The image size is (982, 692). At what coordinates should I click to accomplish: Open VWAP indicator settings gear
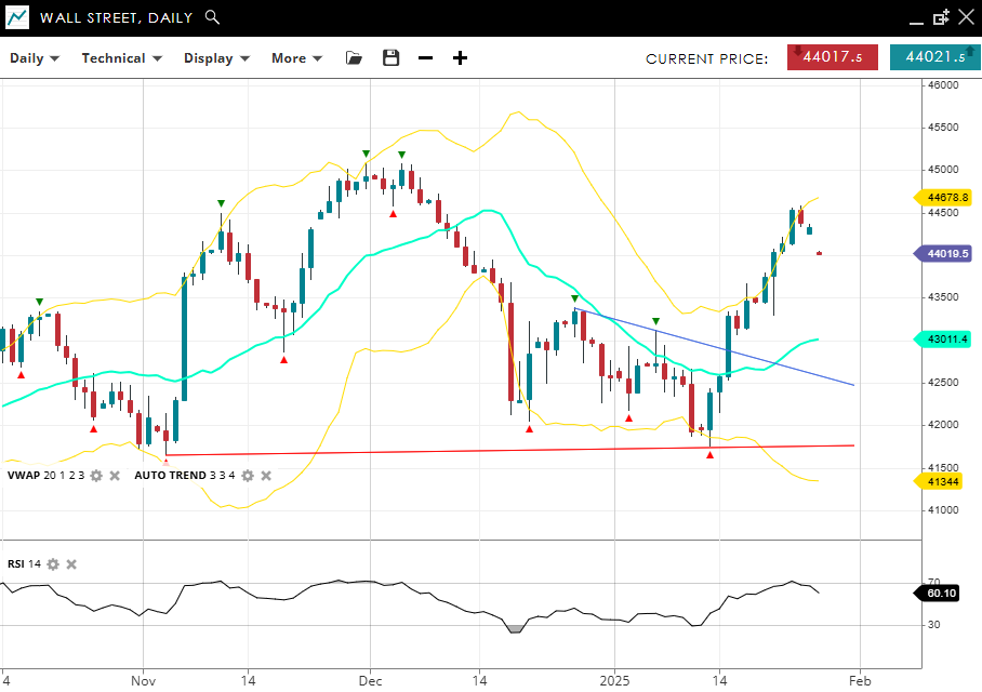click(96, 476)
